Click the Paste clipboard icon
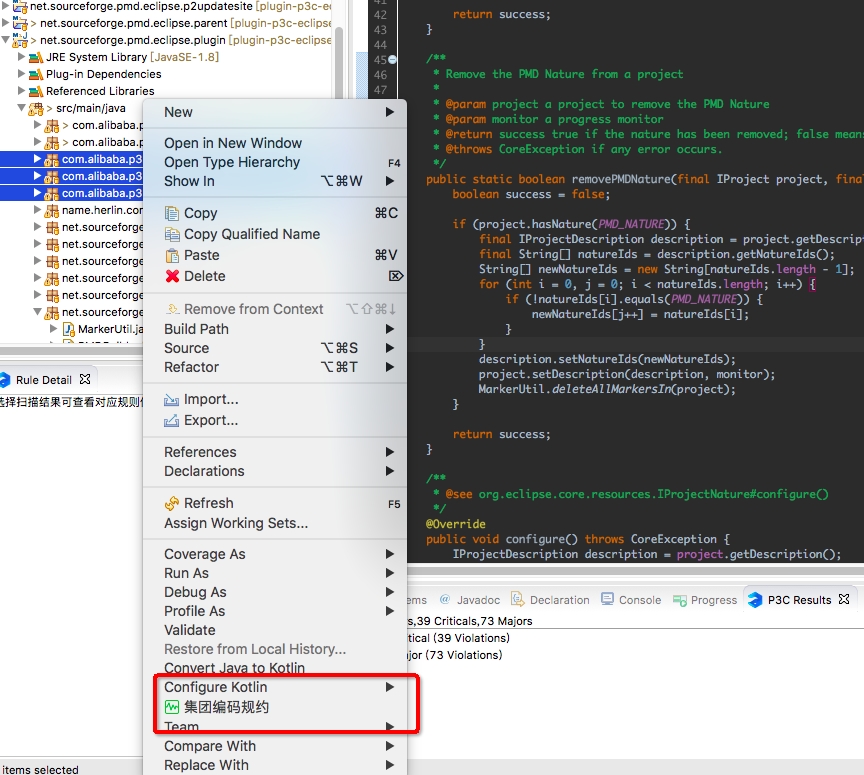 (172, 255)
